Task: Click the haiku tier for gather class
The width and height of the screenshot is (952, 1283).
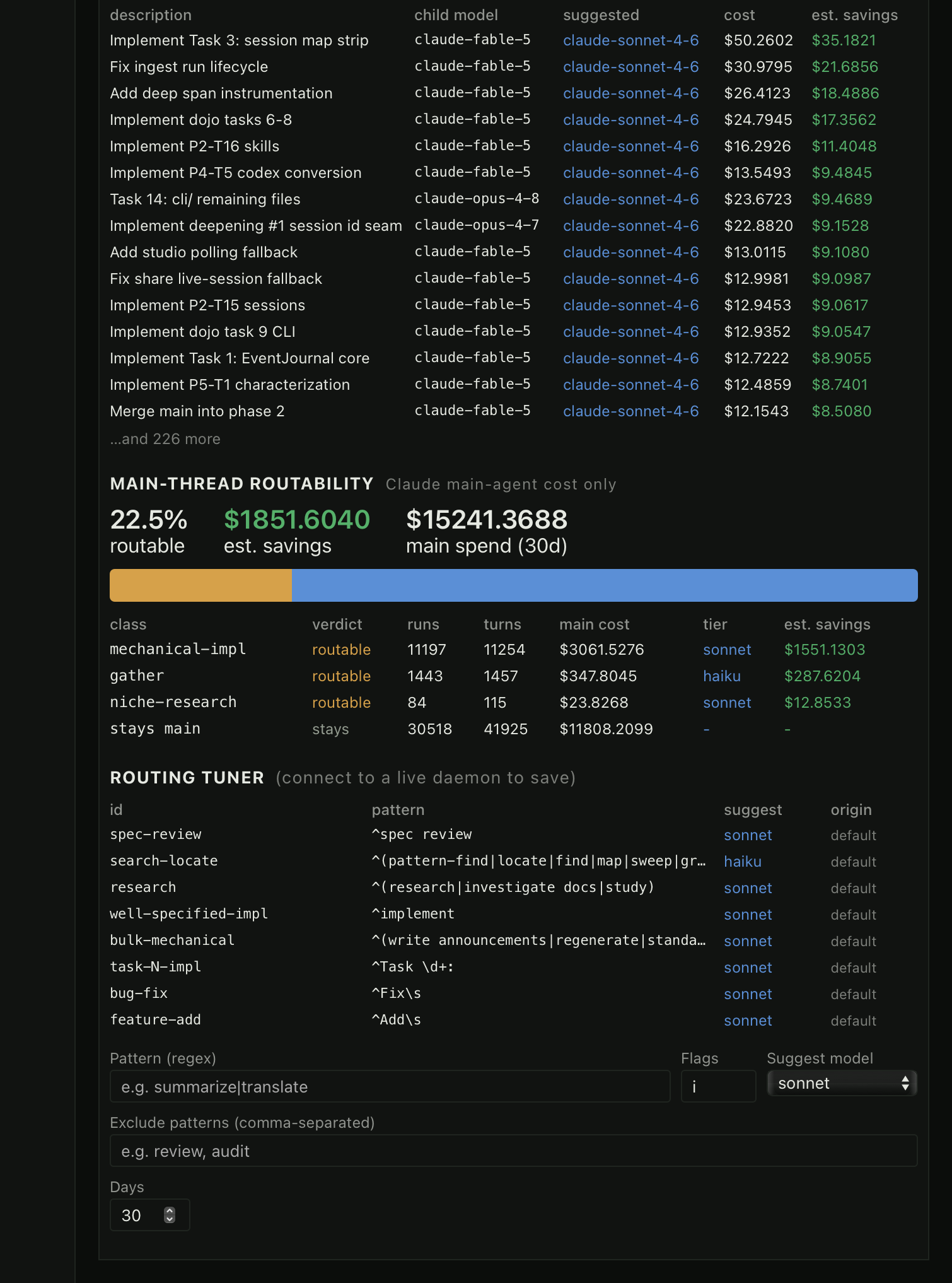Action: click(722, 676)
